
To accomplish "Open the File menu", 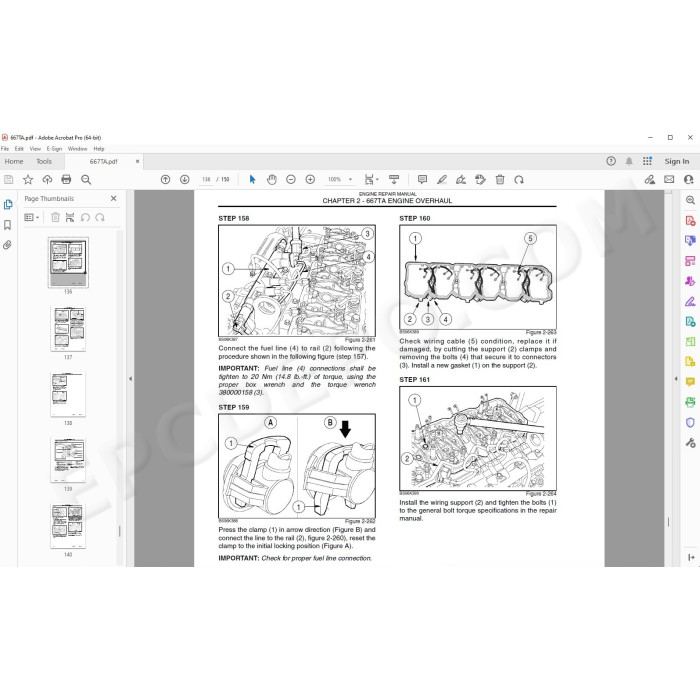I will [x=5, y=149].
